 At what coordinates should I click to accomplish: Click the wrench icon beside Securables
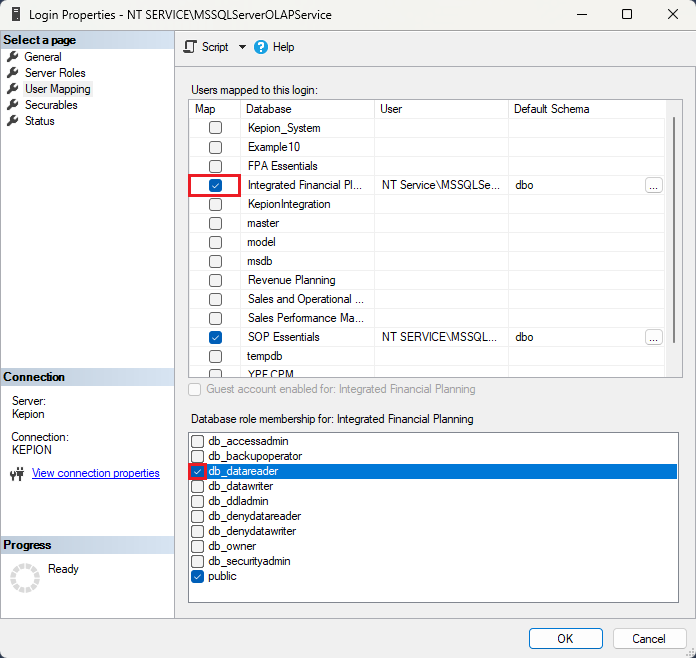pos(13,104)
